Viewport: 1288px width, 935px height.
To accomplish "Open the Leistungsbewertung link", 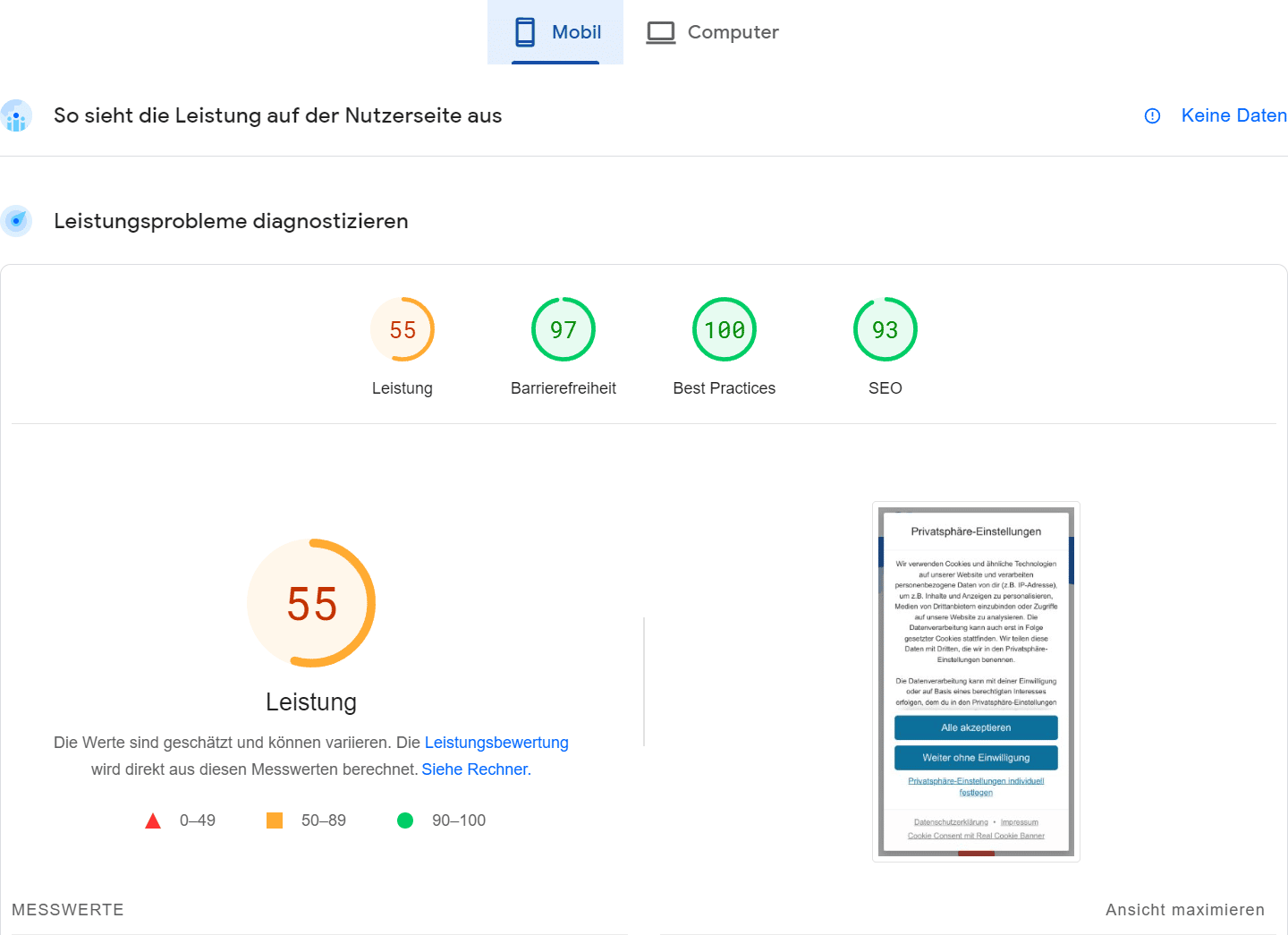I will coord(496,743).
